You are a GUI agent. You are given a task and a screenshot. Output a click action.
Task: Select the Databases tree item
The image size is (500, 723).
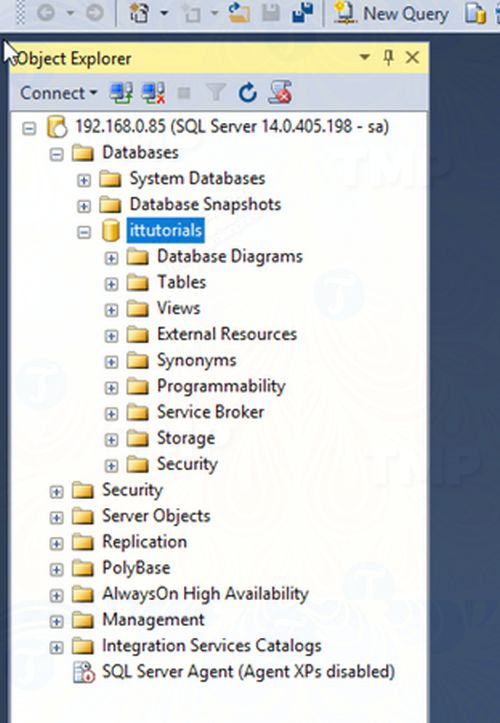click(x=140, y=153)
